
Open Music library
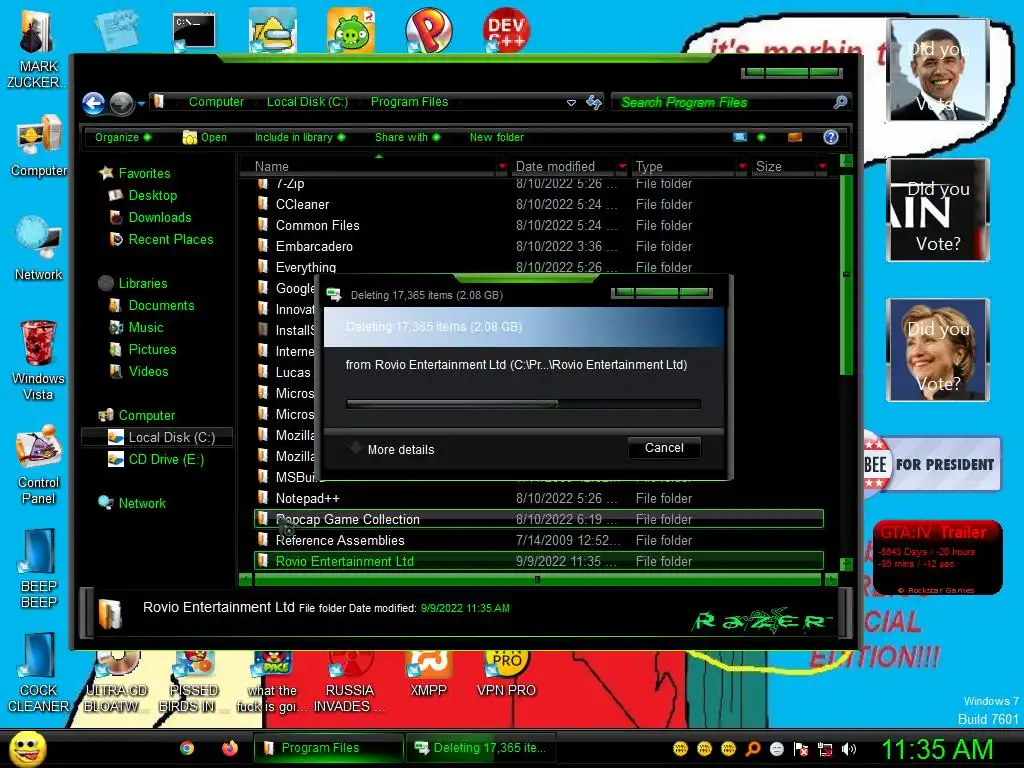pyautogui.click(x=146, y=327)
